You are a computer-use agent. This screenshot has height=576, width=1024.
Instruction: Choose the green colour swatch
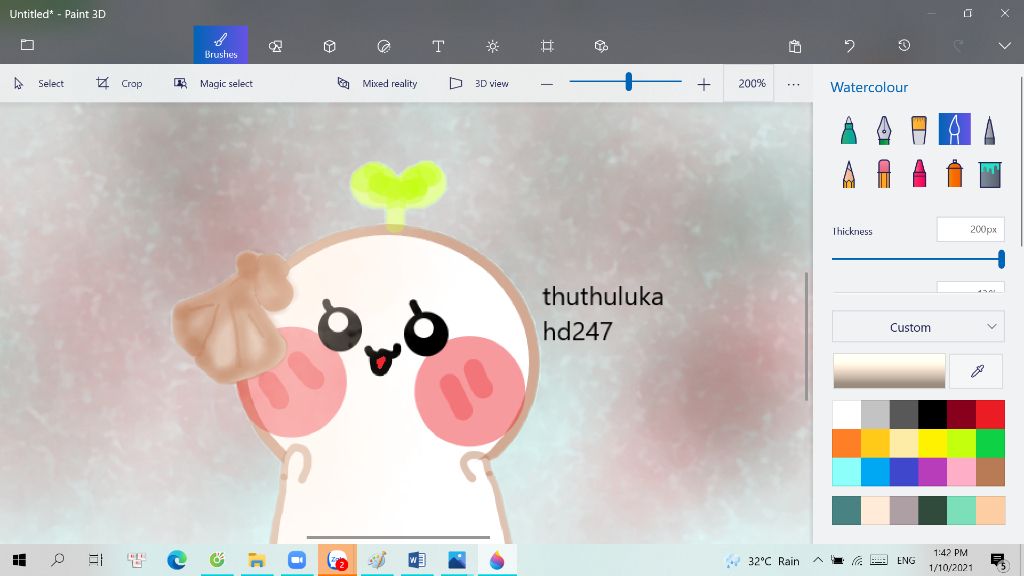(x=990, y=443)
